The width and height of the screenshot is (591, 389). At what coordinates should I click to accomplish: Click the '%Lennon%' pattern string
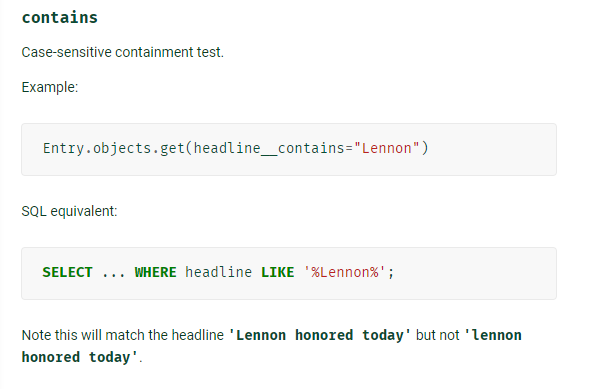344,272
